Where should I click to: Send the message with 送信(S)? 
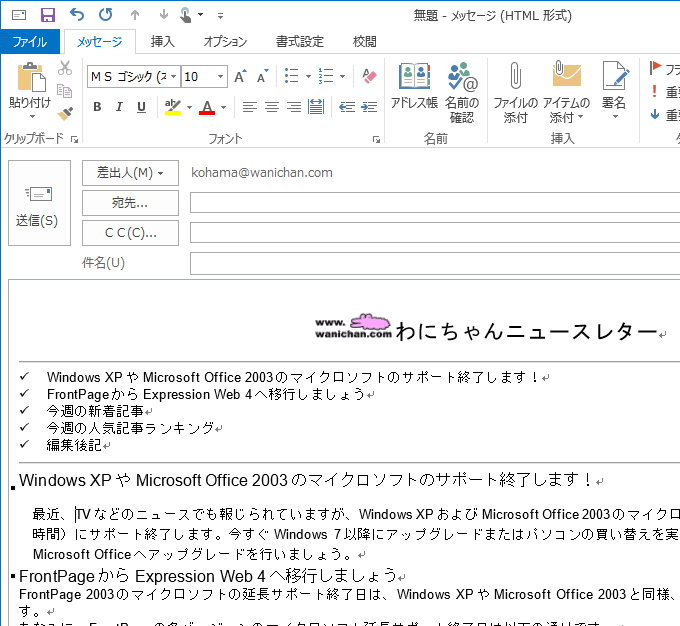coord(39,203)
